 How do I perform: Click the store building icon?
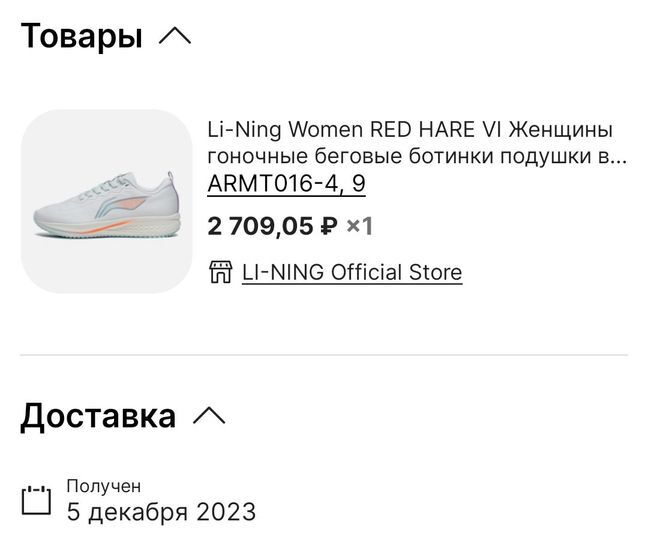pos(221,272)
